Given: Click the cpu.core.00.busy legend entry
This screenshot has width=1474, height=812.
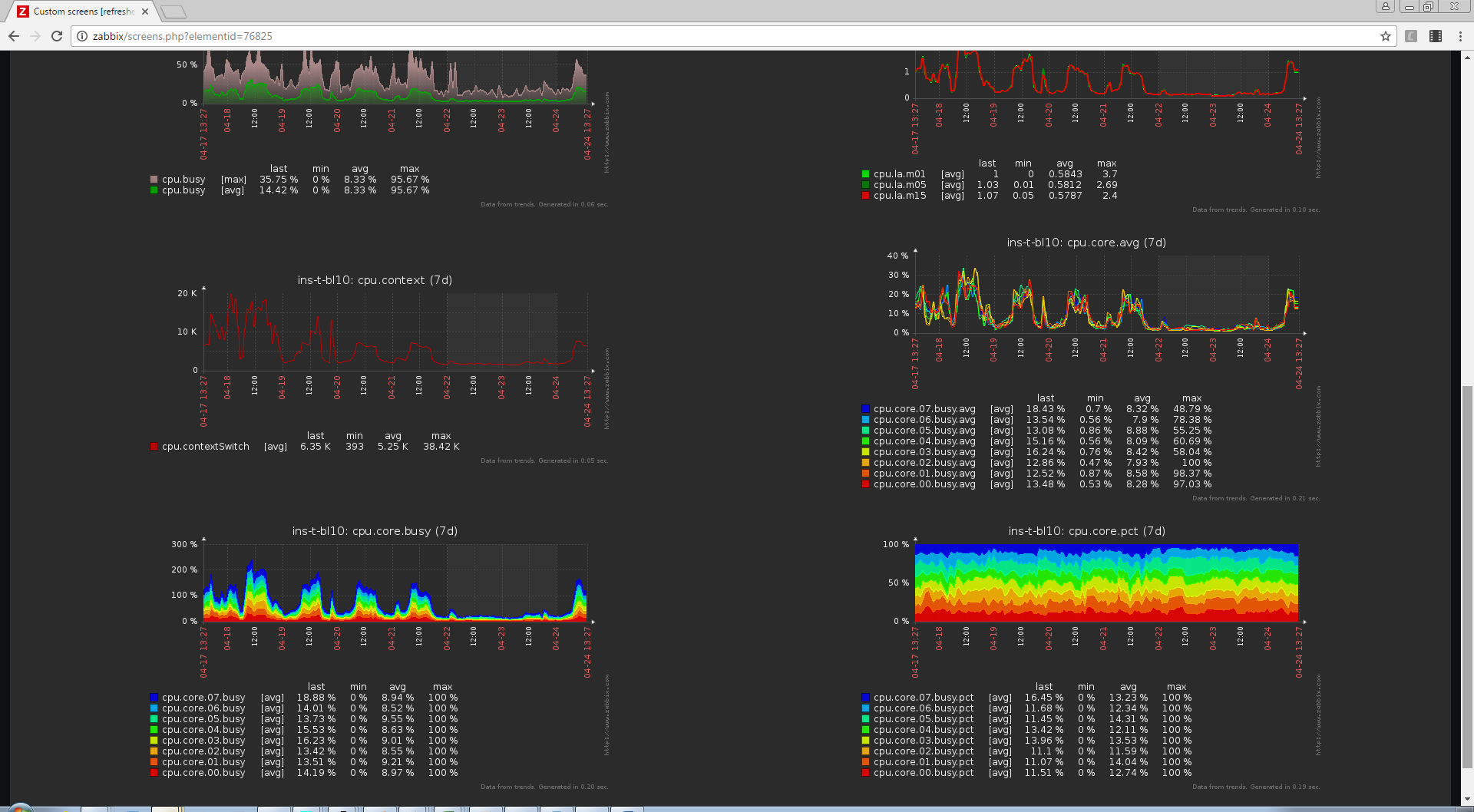Looking at the screenshot, I should [x=203, y=773].
